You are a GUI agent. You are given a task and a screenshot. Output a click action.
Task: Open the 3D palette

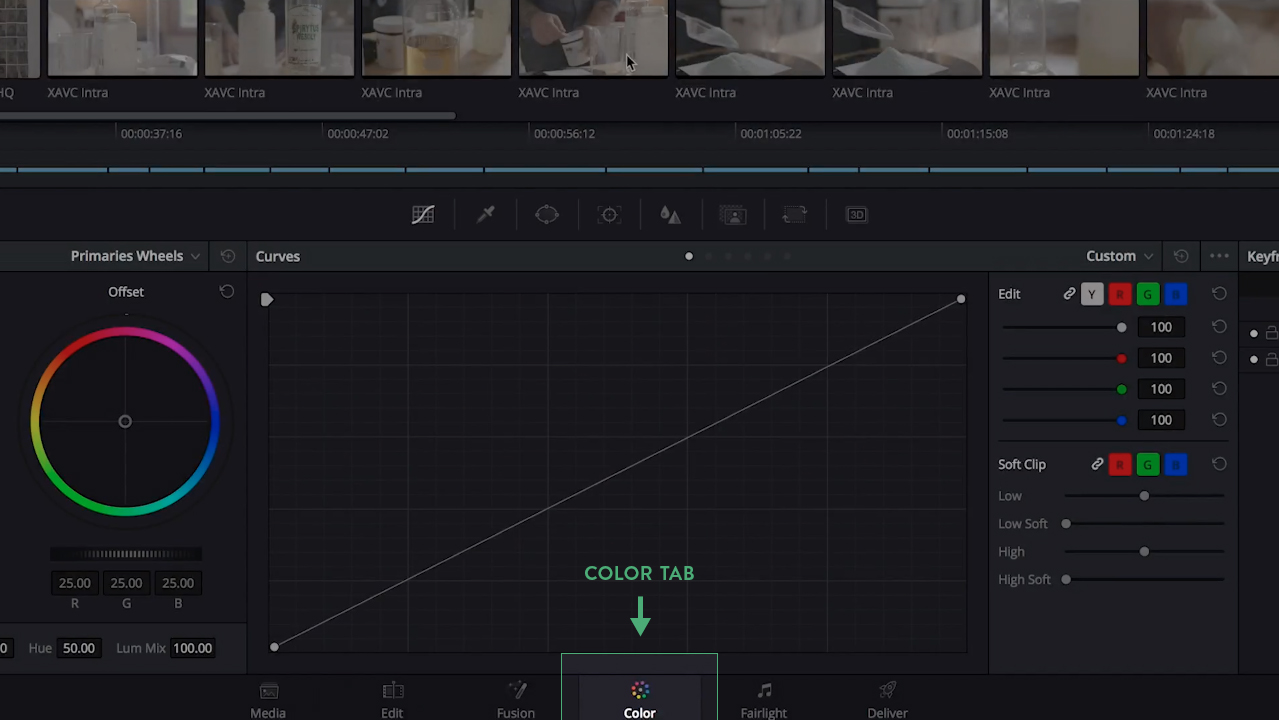tap(856, 214)
